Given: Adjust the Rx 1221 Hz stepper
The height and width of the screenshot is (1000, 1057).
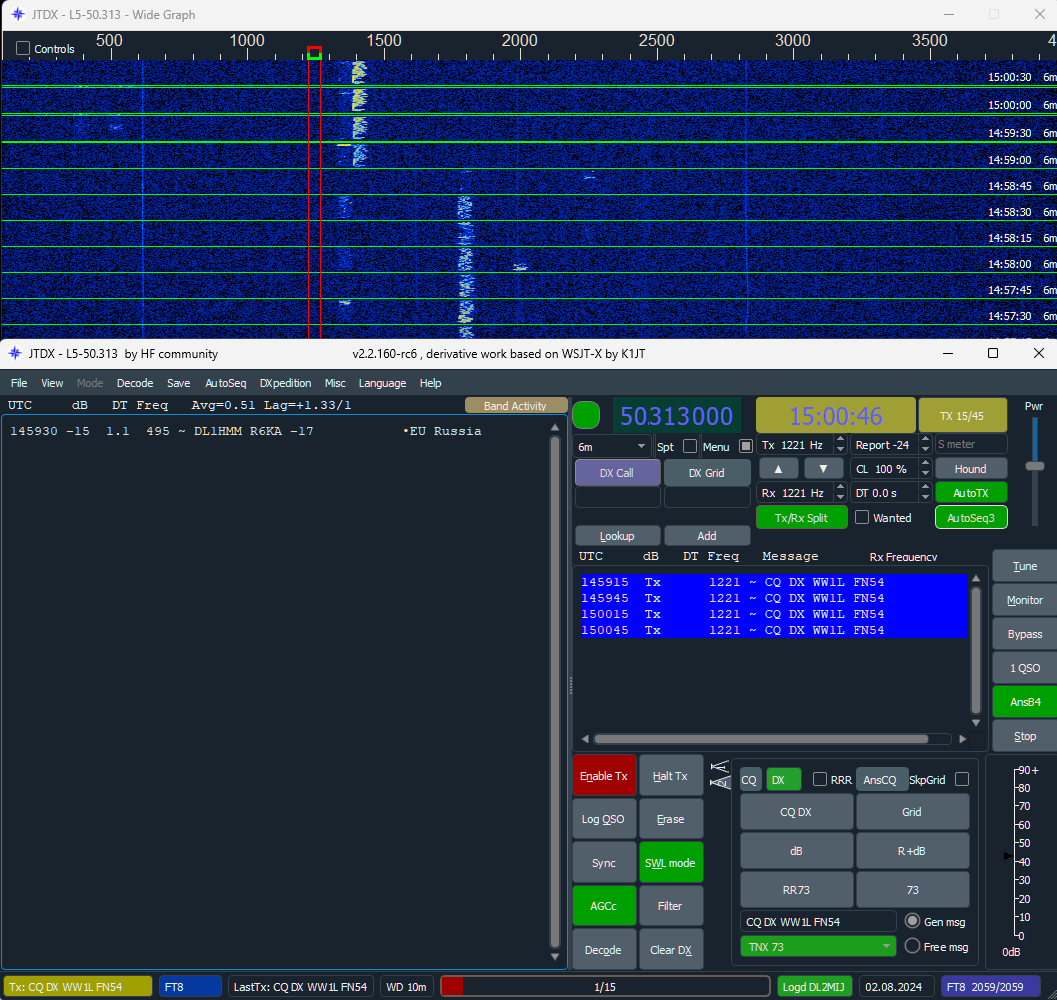Looking at the screenshot, I should 839,493.
